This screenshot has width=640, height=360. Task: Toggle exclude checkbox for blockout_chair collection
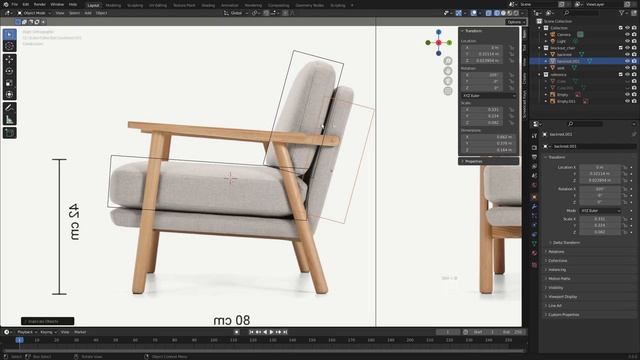(x=621, y=48)
